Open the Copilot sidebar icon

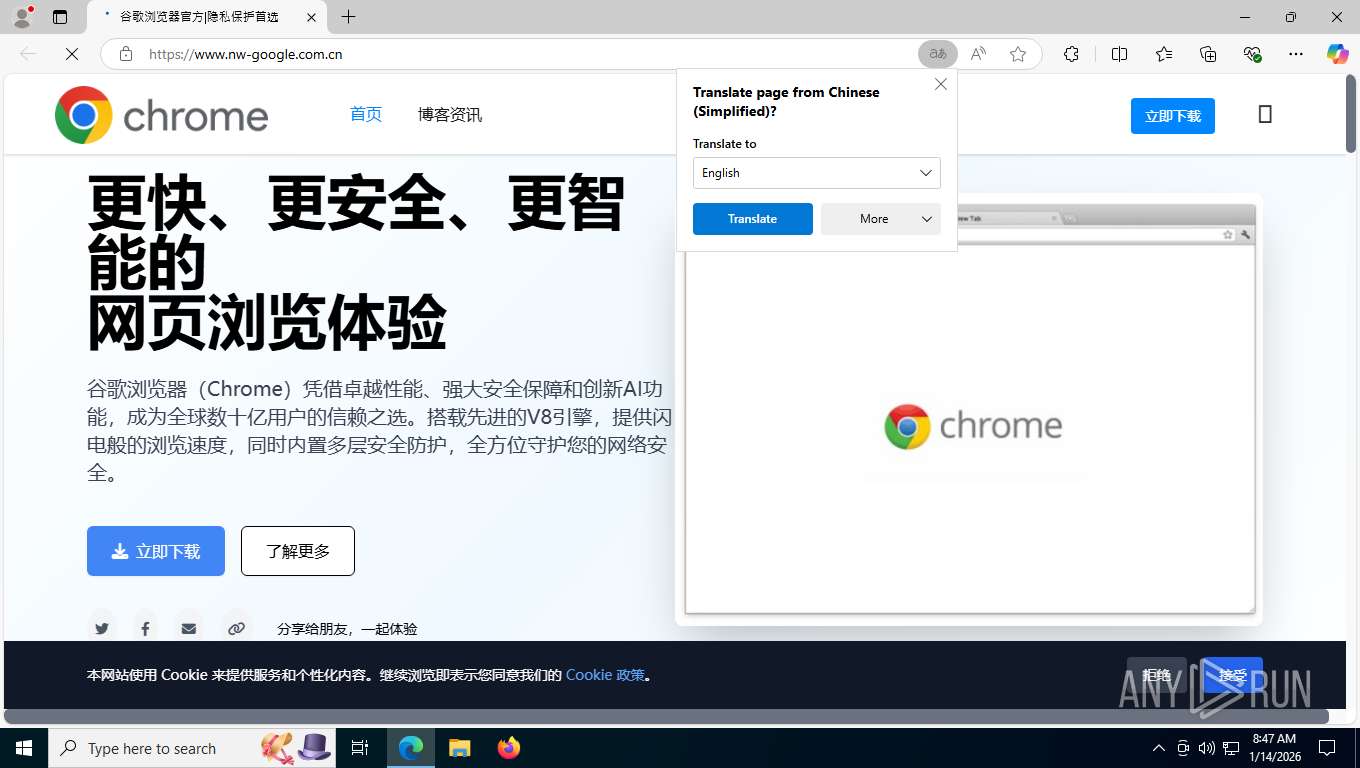pyautogui.click(x=1338, y=54)
